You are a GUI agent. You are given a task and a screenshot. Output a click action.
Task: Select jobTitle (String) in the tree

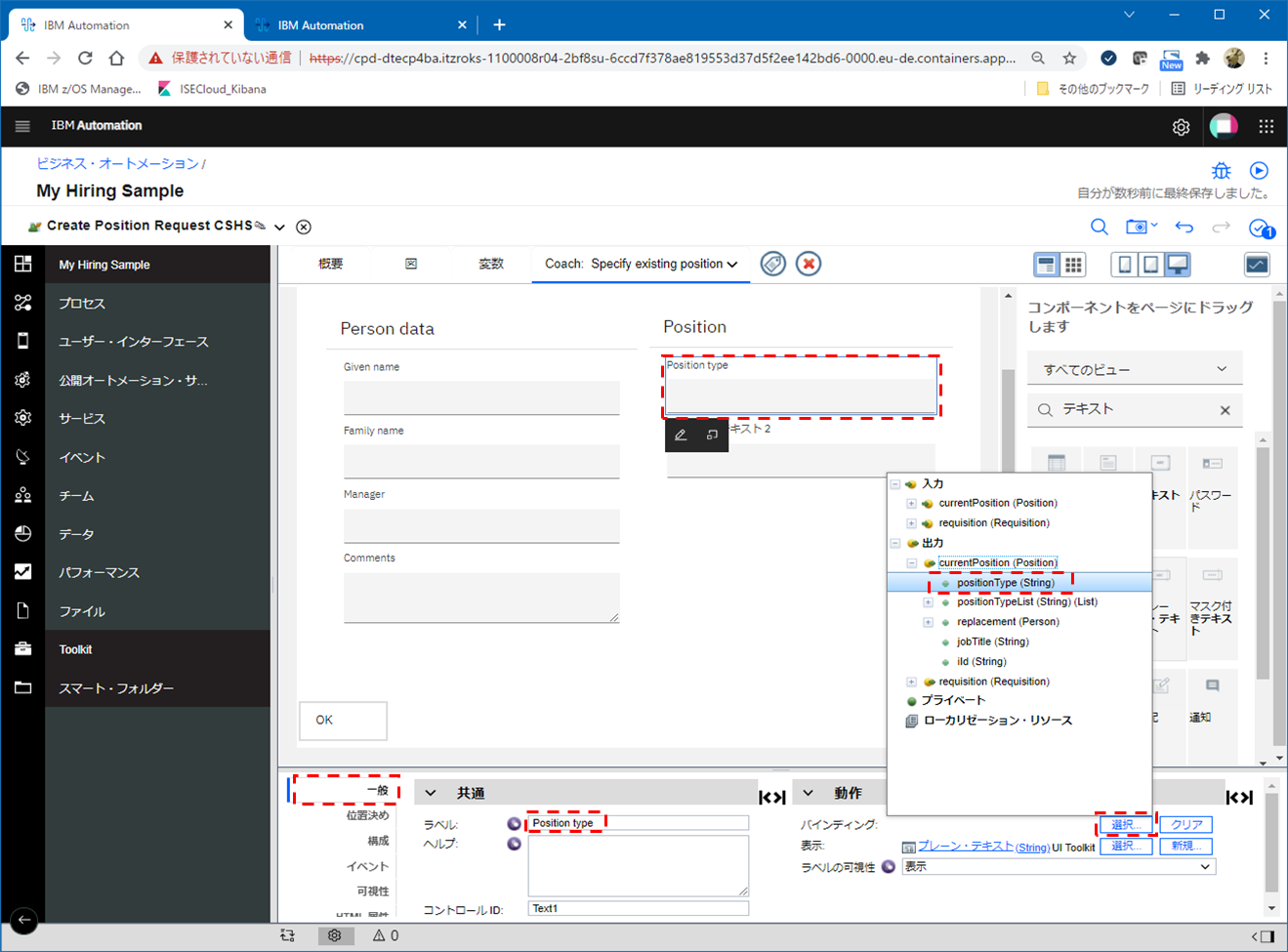point(992,642)
